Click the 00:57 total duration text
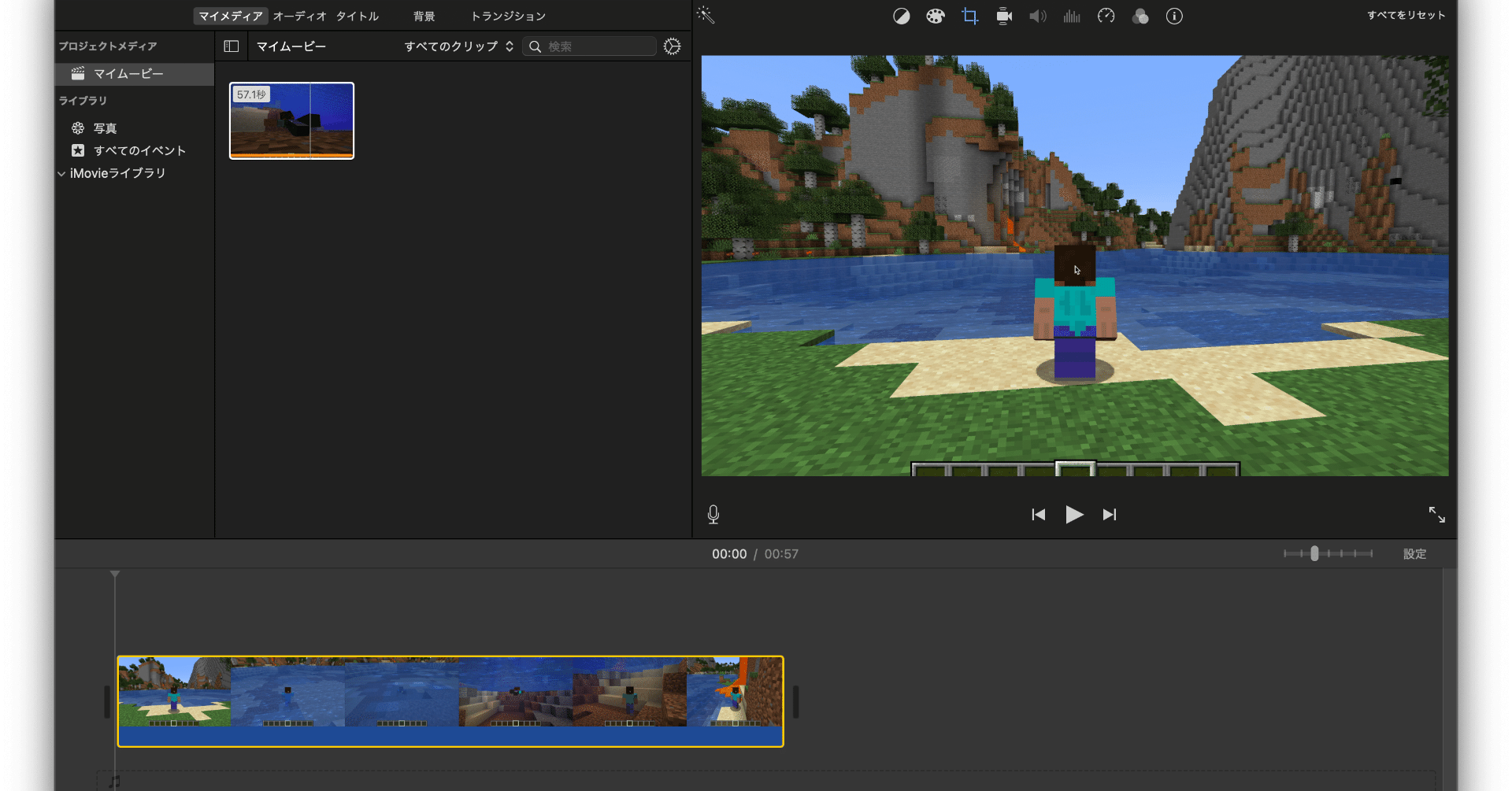 pos(781,554)
